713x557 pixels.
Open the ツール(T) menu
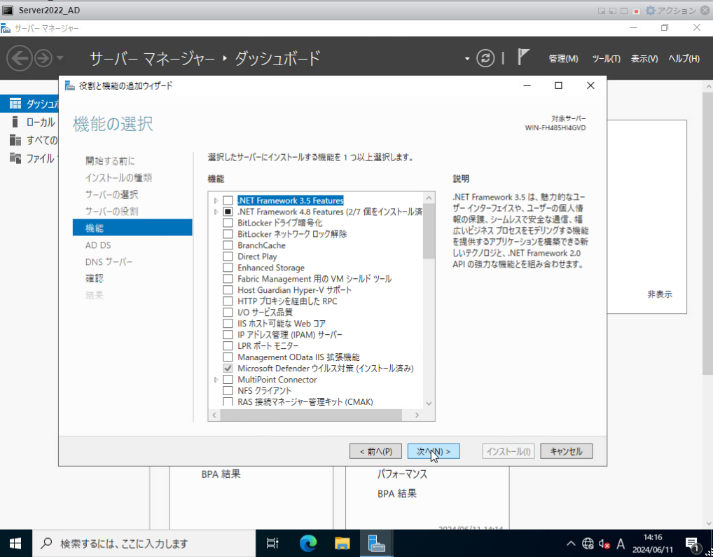coord(606,59)
